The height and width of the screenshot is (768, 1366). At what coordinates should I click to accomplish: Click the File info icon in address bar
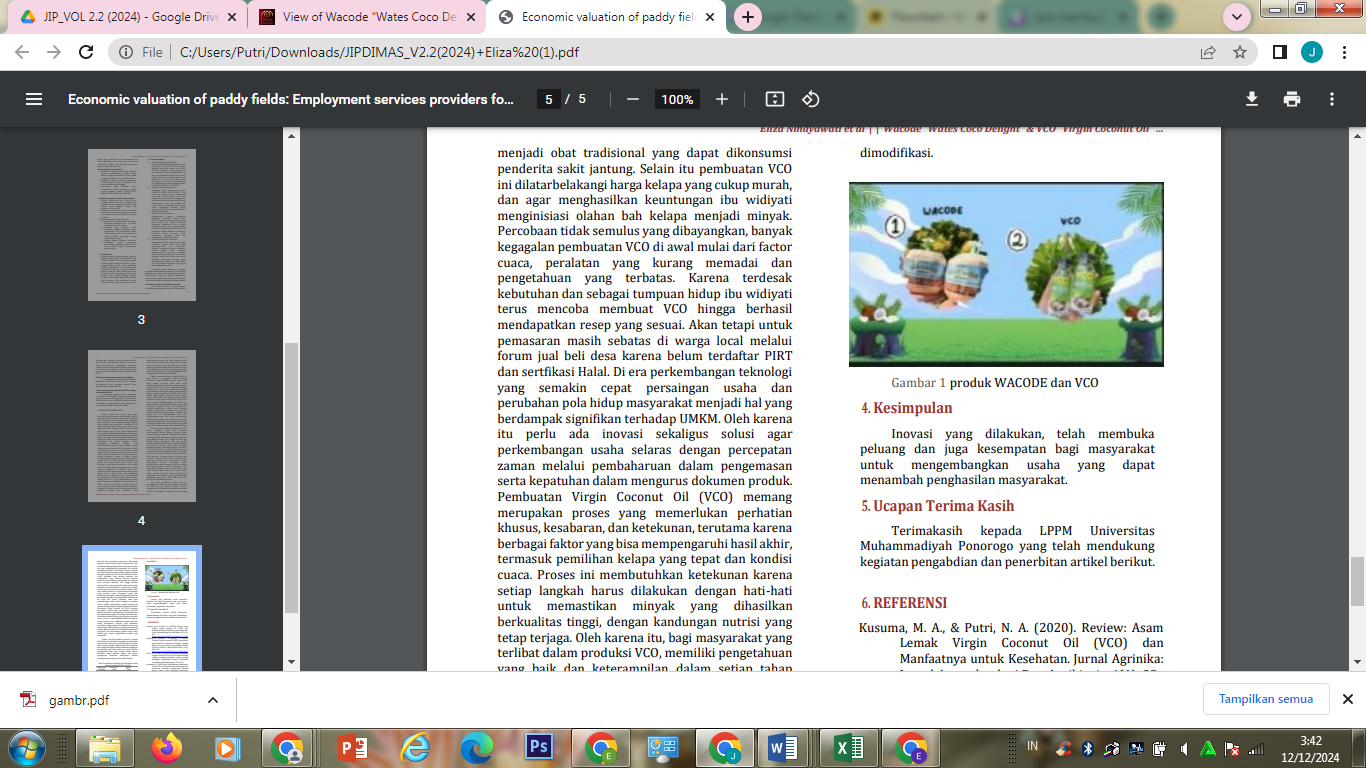pyautogui.click(x=125, y=52)
